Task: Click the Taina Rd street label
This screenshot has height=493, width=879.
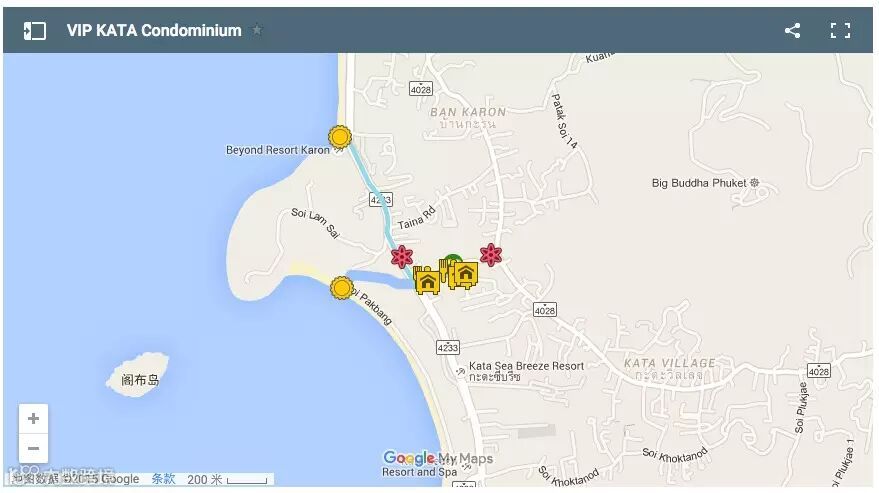Action: click(x=417, y=218)
